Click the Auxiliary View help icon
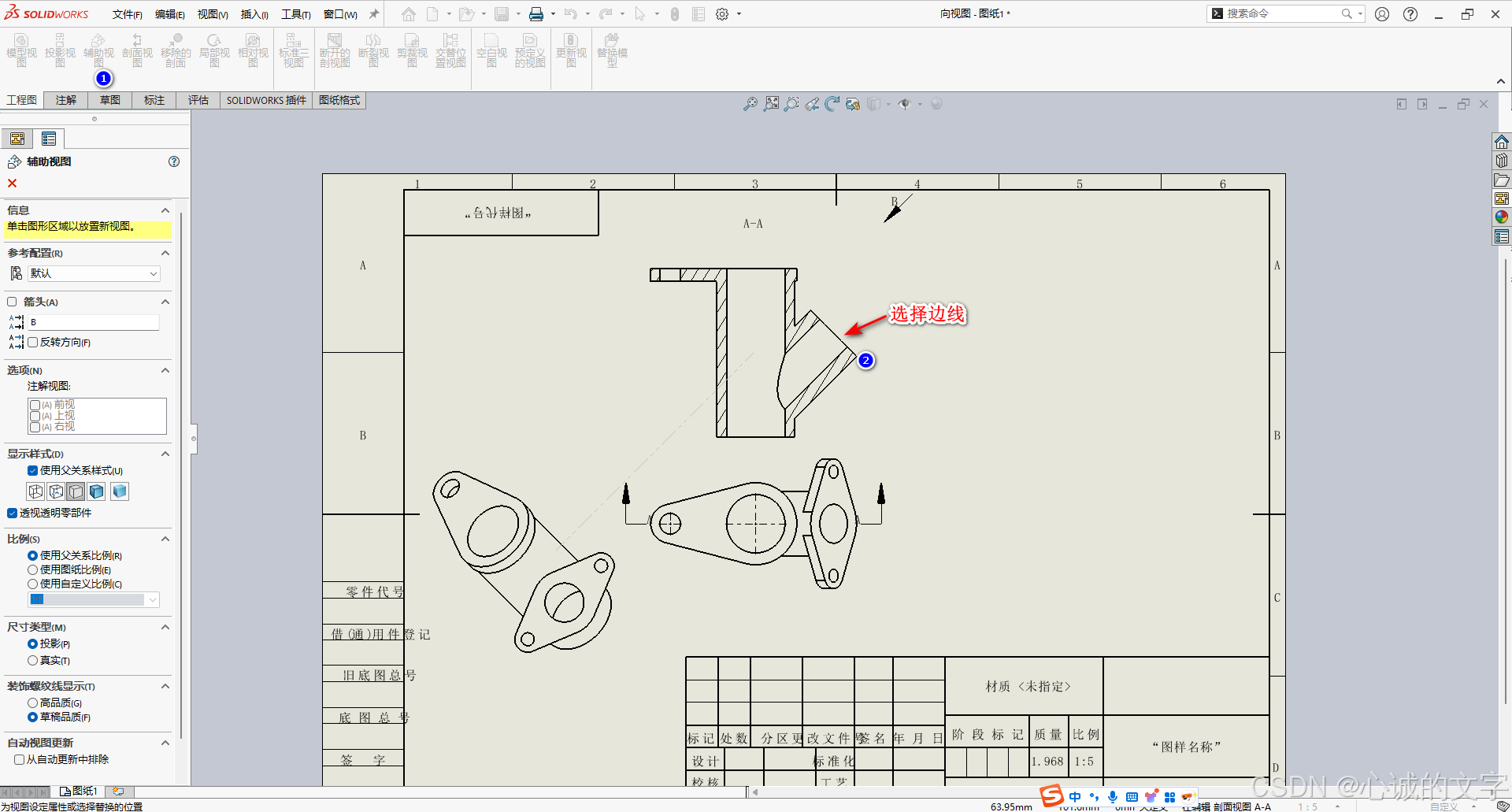 [174, 161]
